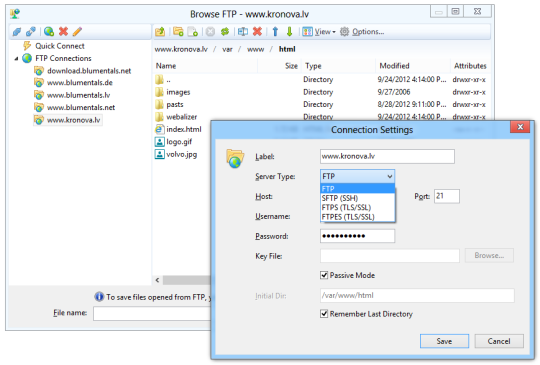Delete the connection with the left toolbar red X
The width and height of the screenshot is (540, 365).
coord(63,32)
